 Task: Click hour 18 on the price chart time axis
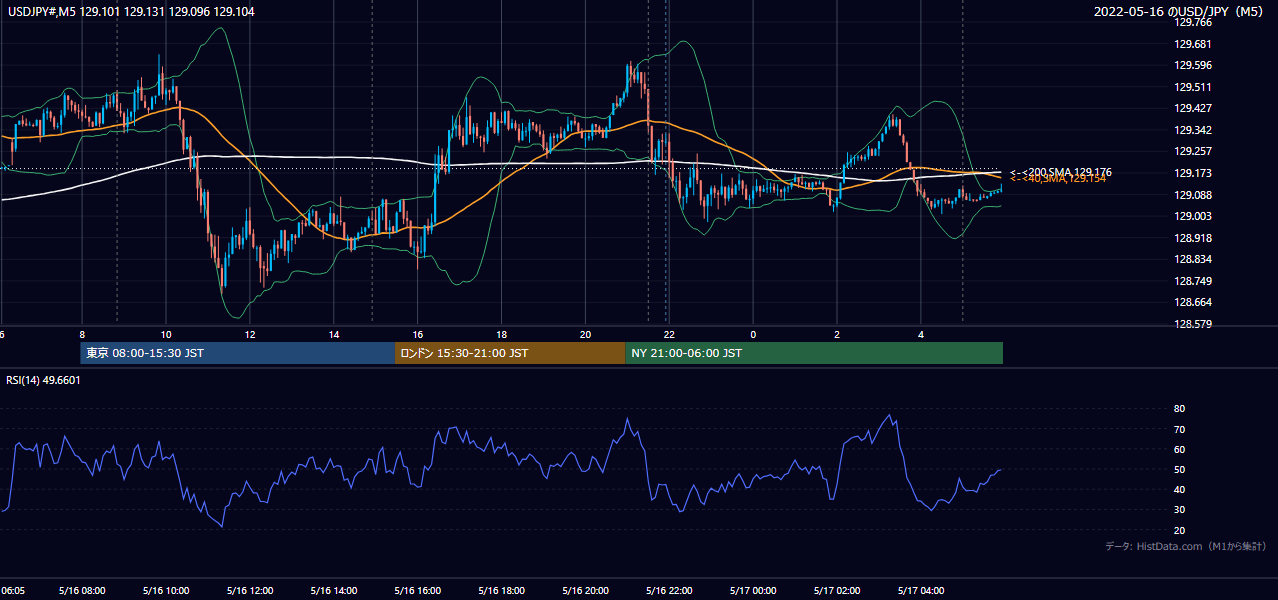click(x=502, y=334)
